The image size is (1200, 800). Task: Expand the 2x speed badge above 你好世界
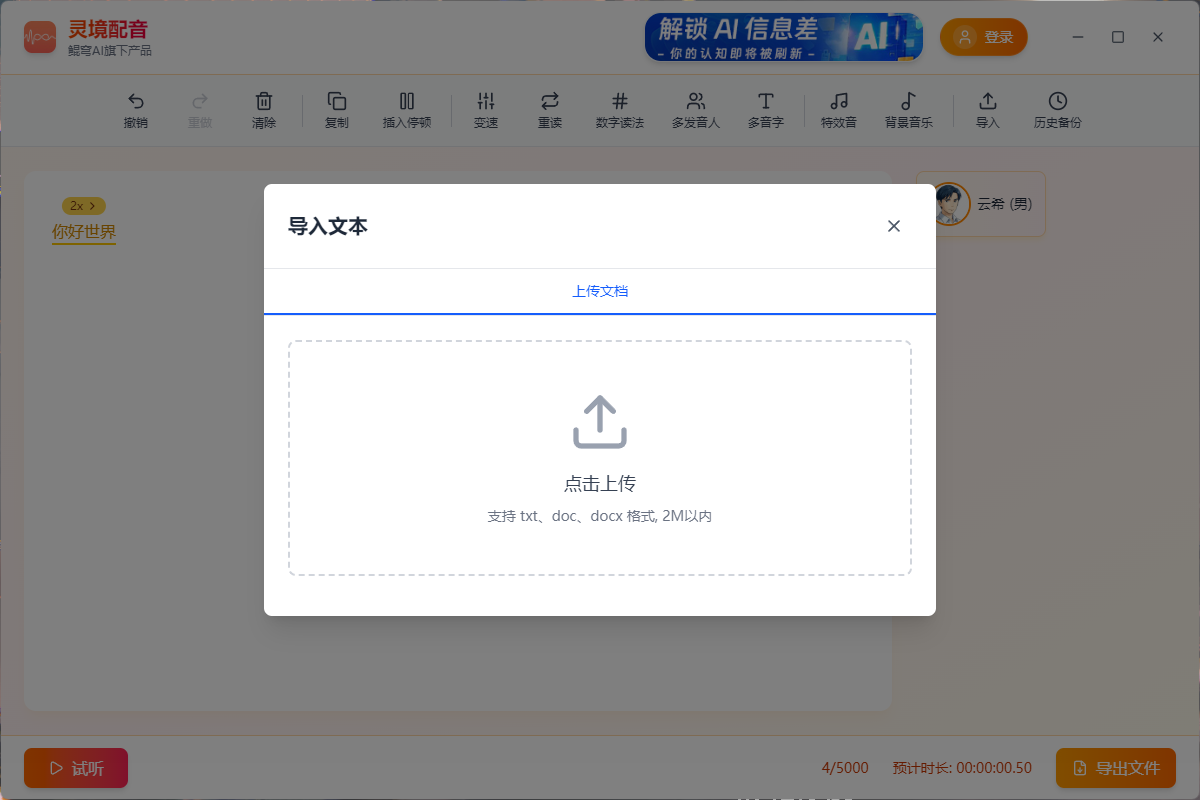(x=83, y=205)
